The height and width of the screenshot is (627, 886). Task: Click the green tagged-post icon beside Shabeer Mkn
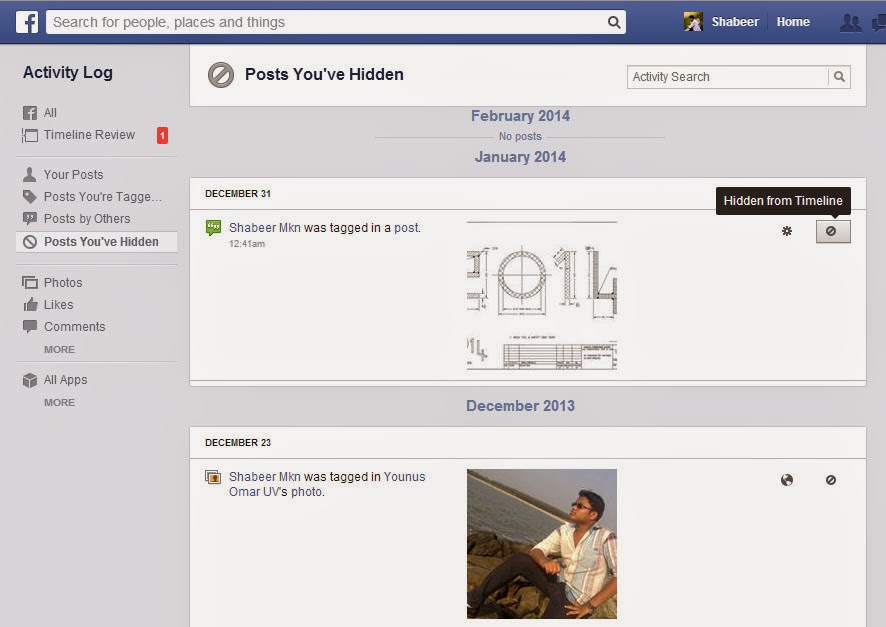[x=214, y=228]
